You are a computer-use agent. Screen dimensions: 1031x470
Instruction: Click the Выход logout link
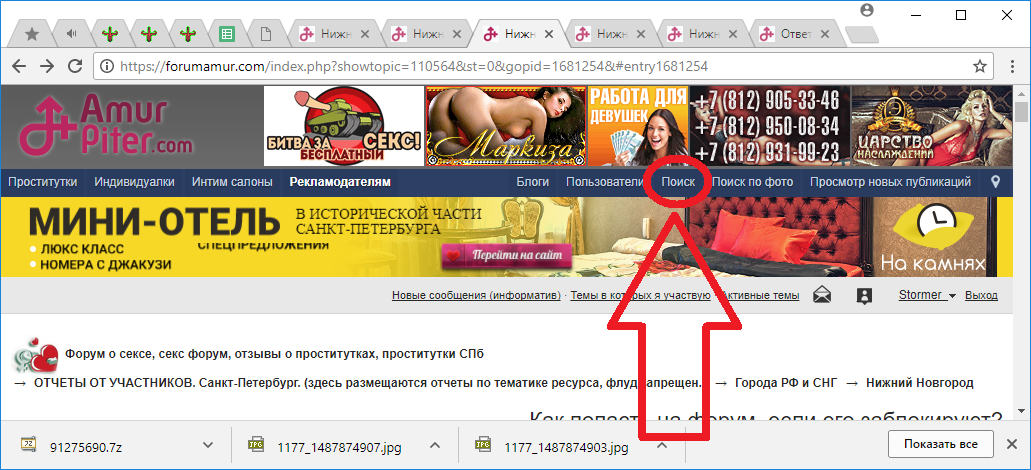point(981,295)
